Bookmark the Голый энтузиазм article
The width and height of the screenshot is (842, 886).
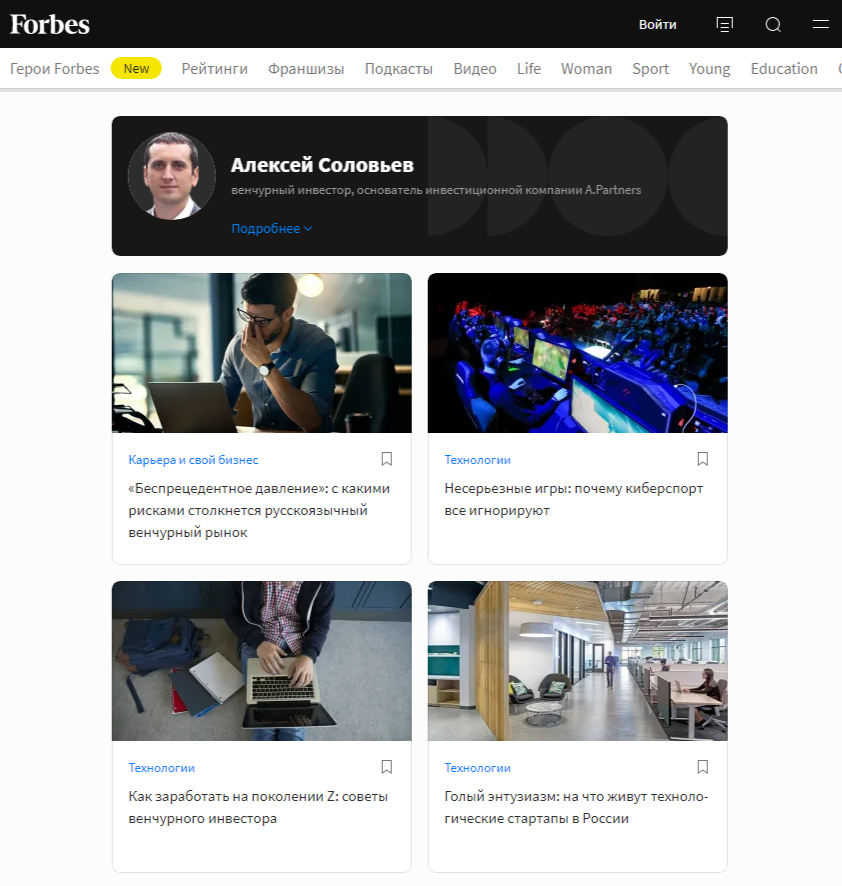(x=702, y=767)
